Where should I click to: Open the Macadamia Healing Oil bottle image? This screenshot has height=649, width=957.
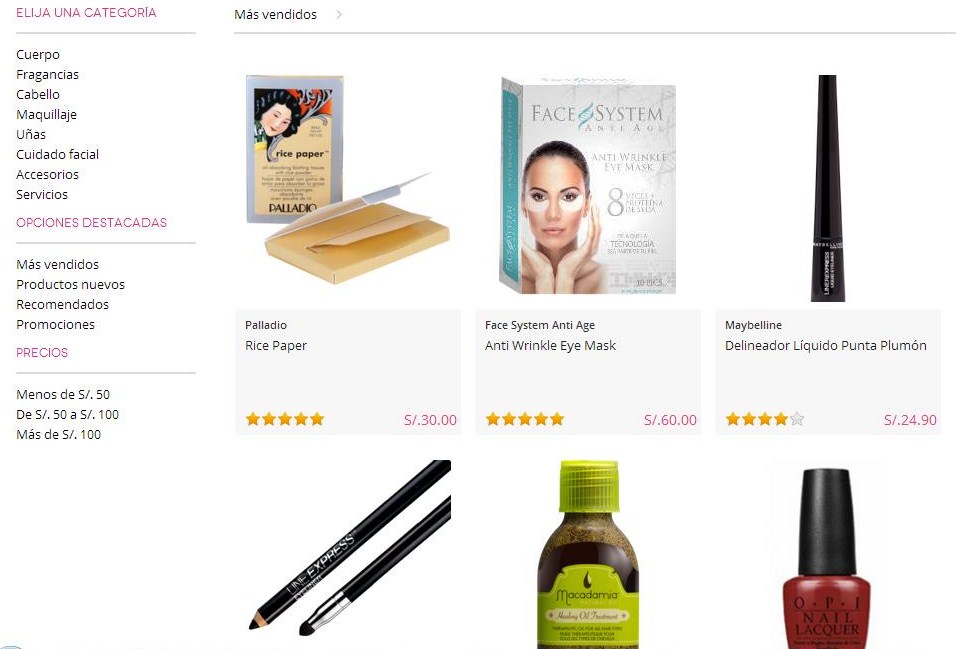tap(588, 554)
